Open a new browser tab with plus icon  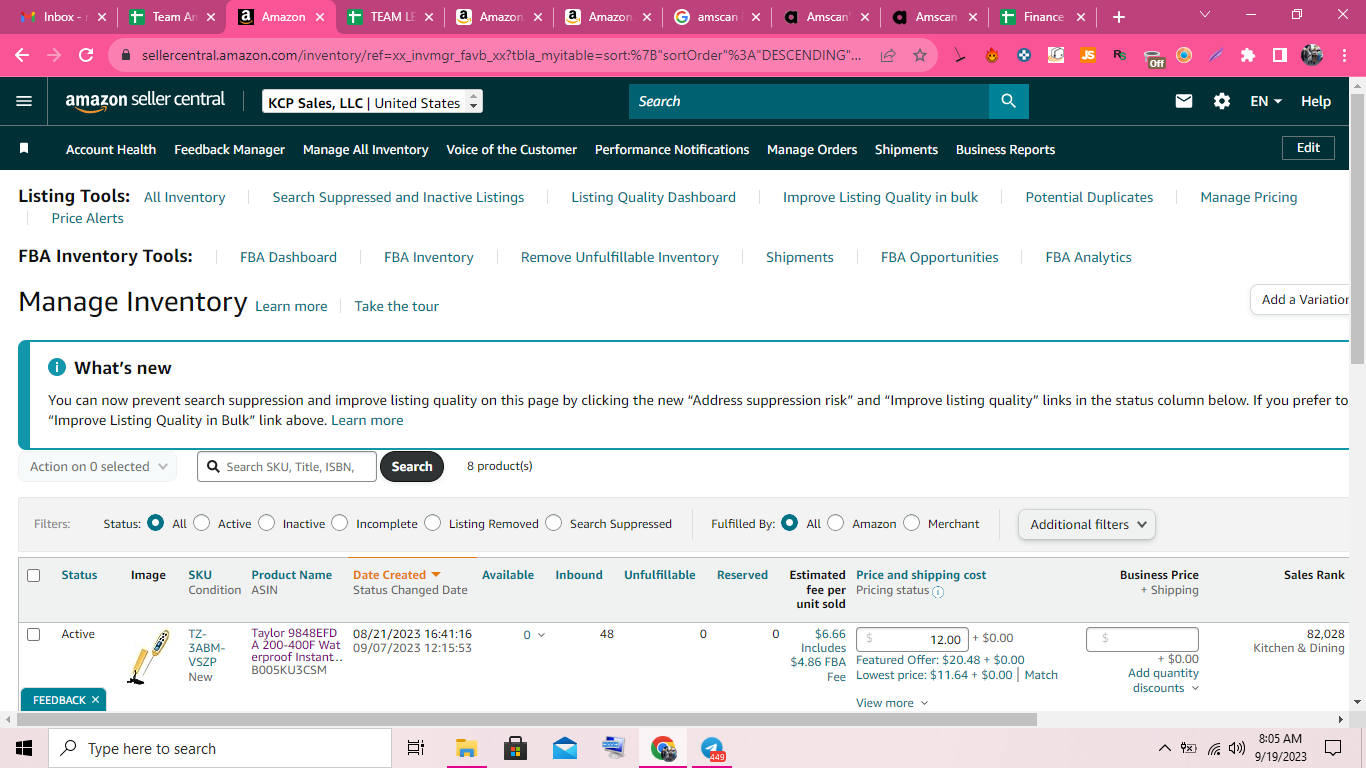tap(1118, 17)
